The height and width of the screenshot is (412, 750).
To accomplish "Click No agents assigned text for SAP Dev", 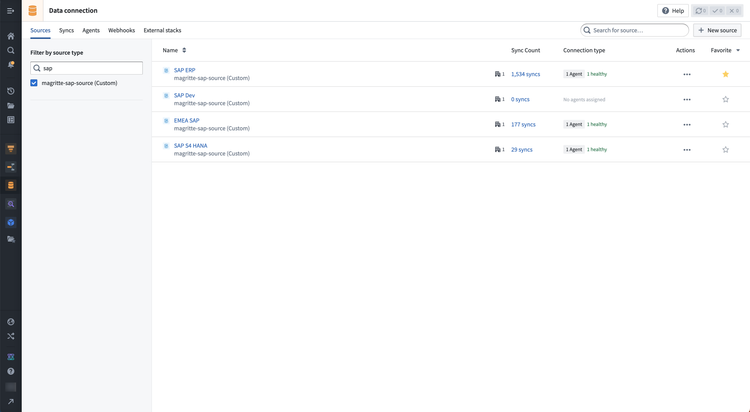I will 584,100.
